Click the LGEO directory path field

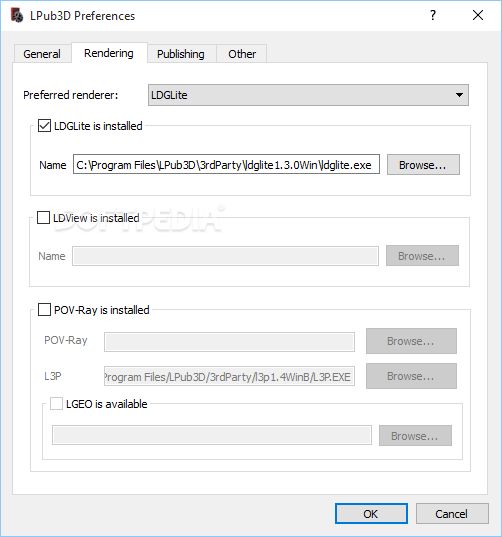point(212,435)
